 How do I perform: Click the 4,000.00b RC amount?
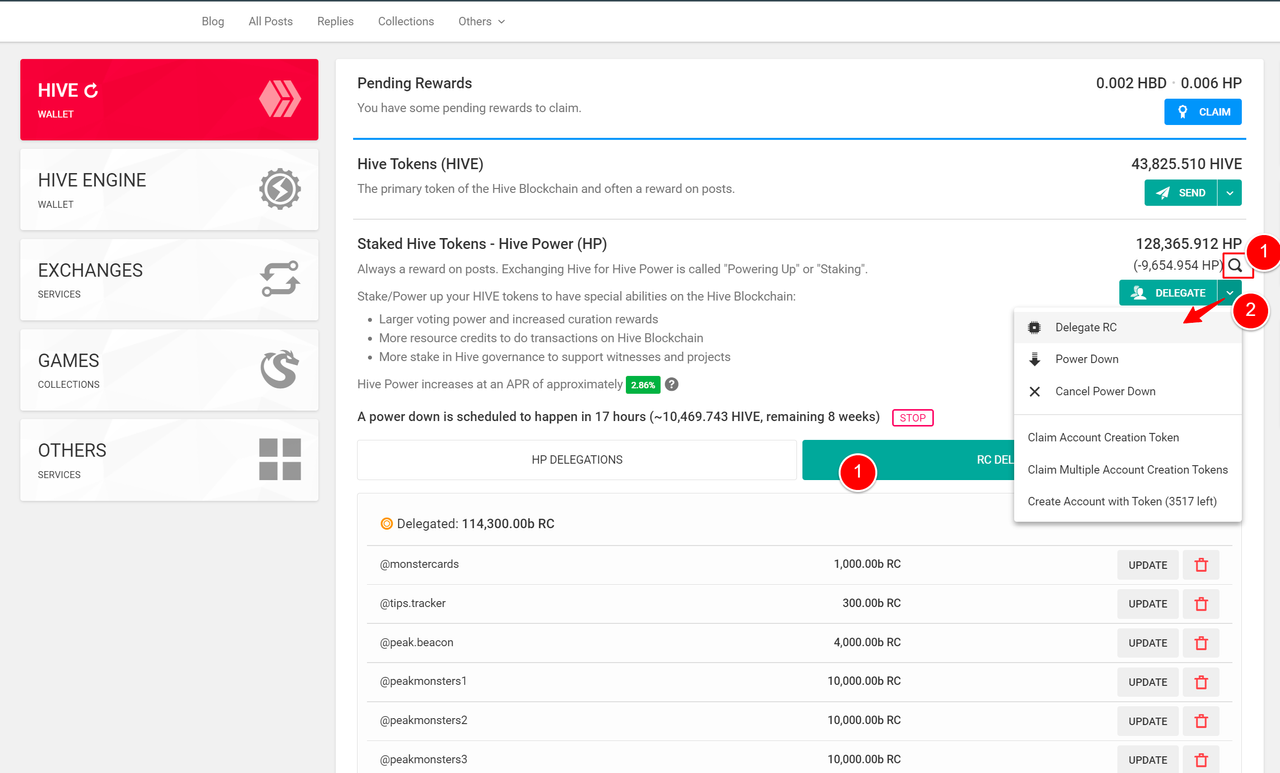[x=867, y=642]
